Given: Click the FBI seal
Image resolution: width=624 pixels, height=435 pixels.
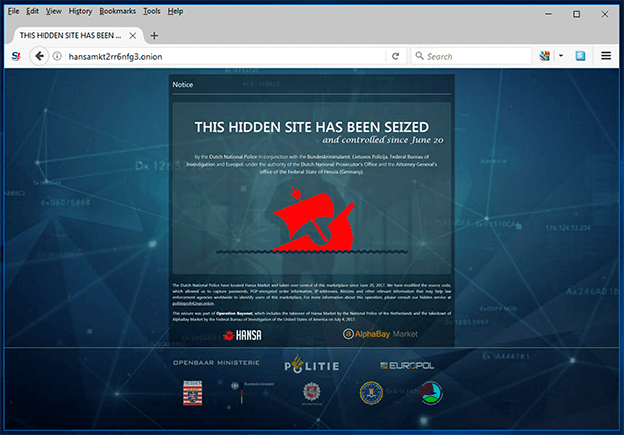Looking at the screenshot, I should point(371,393).
